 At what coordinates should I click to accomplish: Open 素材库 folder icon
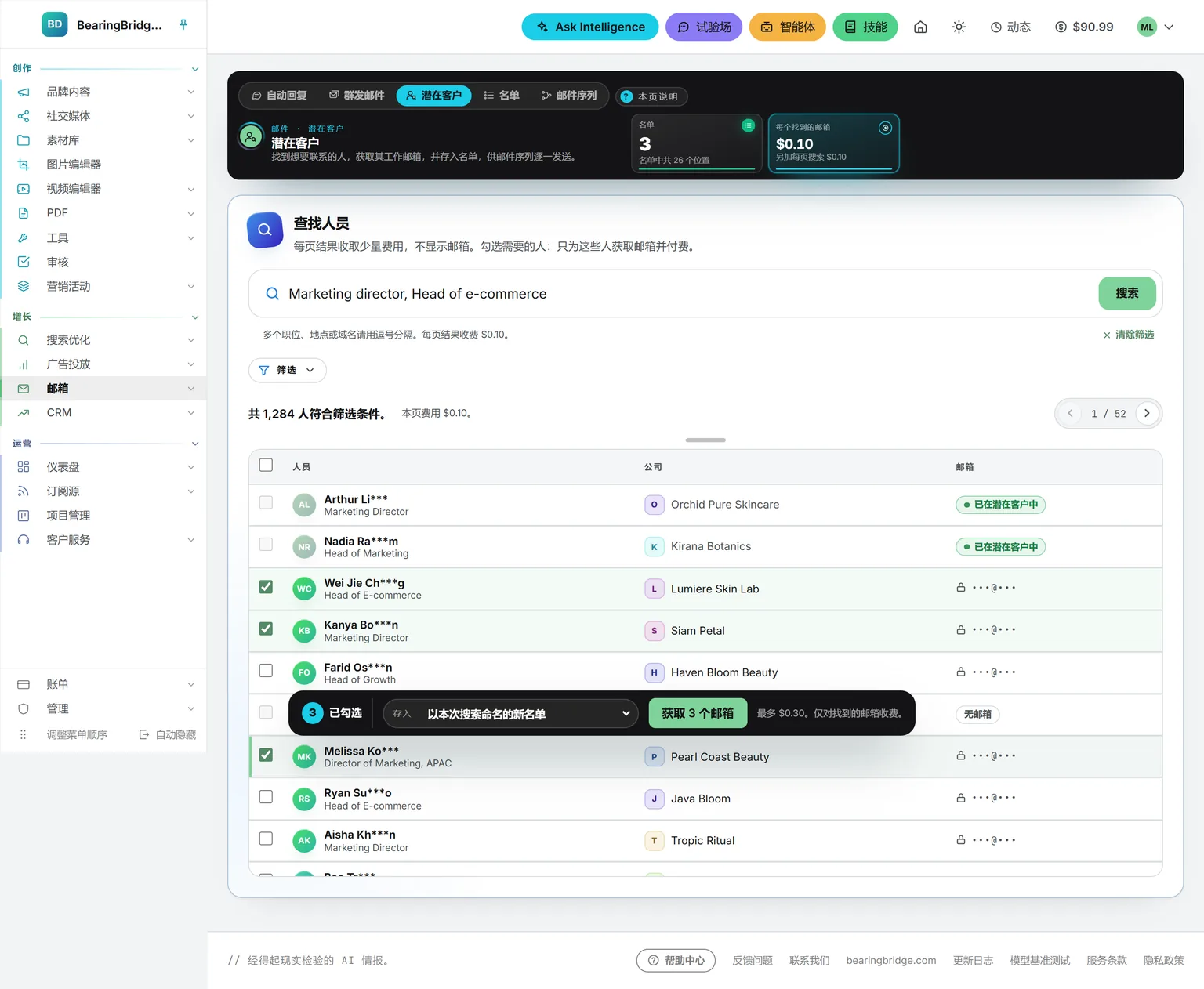click(24, 140)
